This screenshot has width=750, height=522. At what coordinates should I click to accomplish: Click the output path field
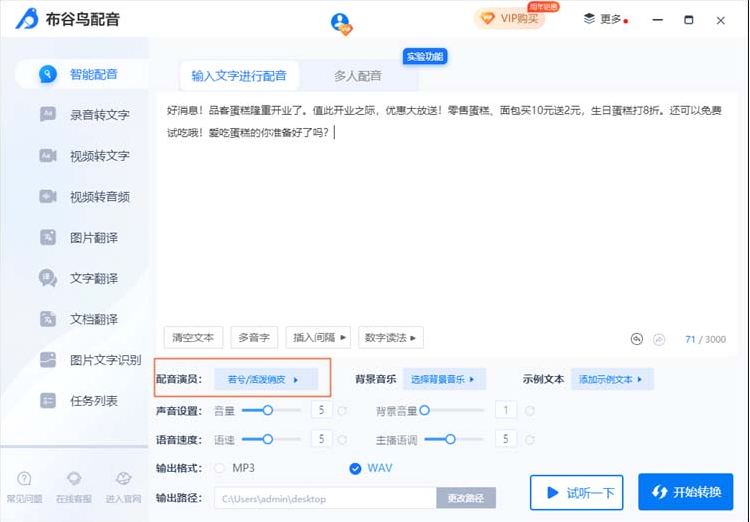(325, 499)
